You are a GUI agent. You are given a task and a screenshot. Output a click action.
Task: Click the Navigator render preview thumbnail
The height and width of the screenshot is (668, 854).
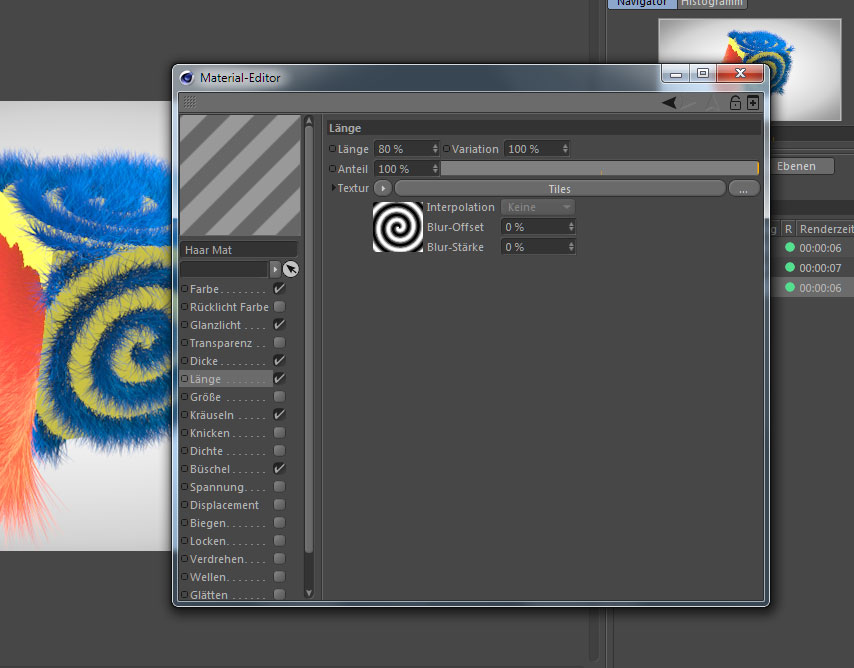[749, 70]
